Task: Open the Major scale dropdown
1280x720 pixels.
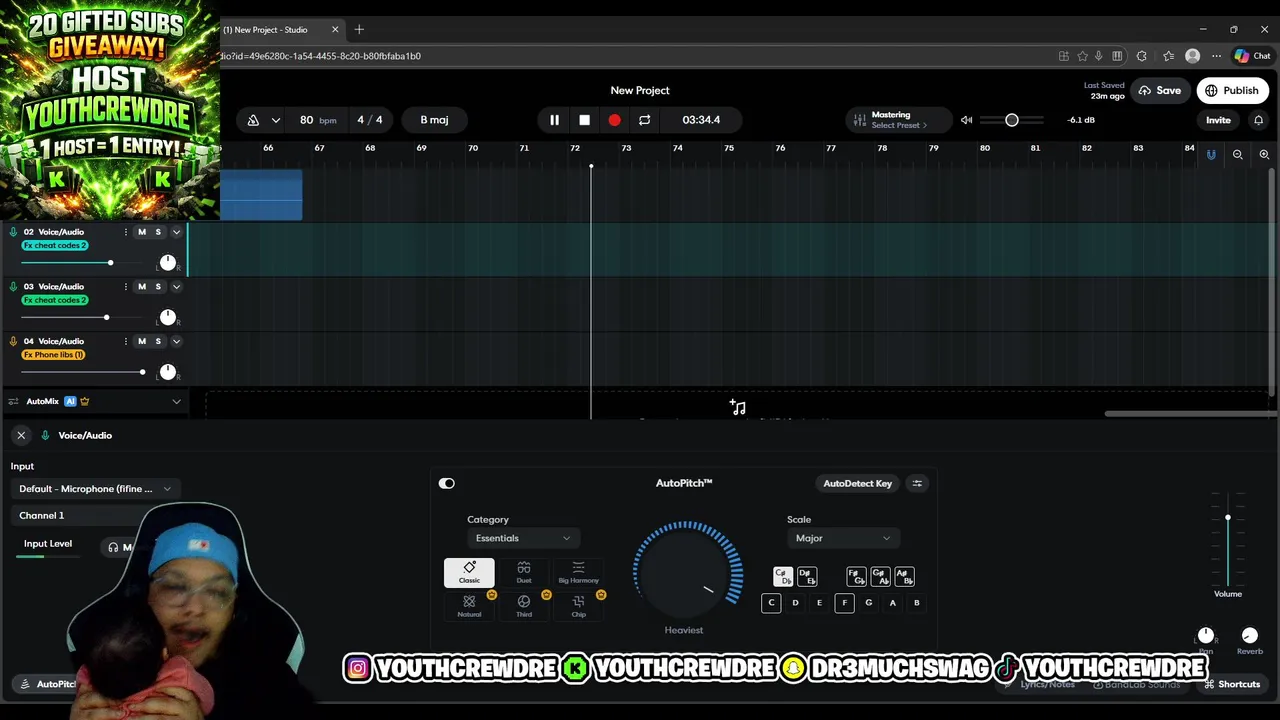Action: [x=842, y=538]
